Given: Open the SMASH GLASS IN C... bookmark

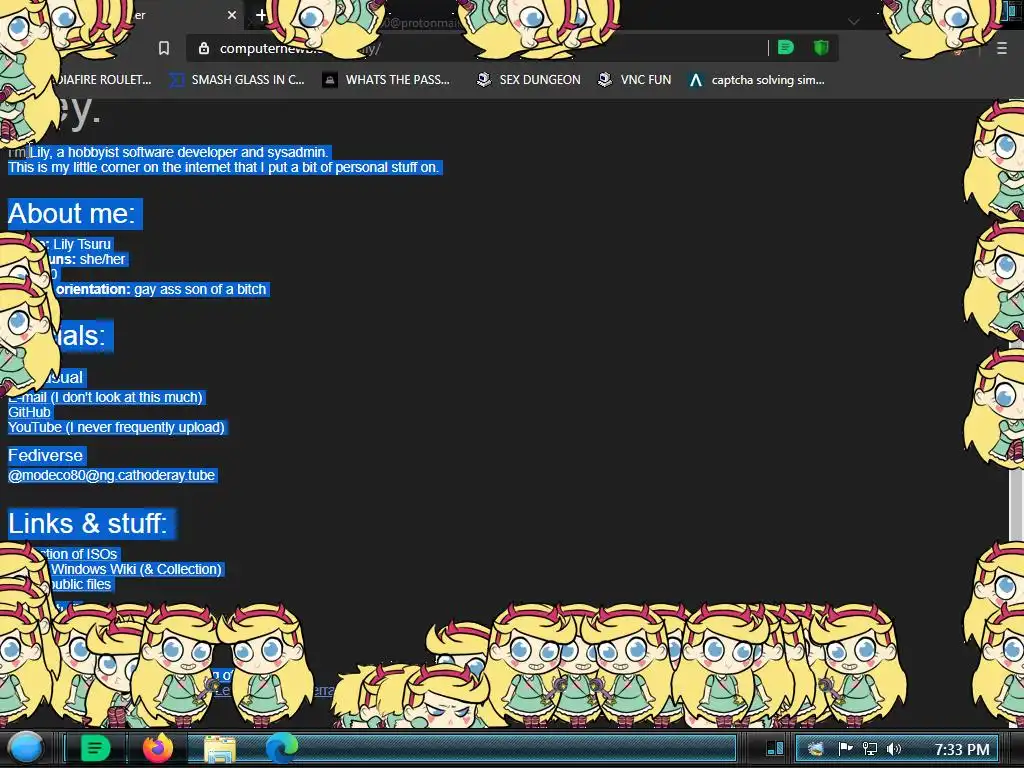Looking at the screenshot, I should 237,80.
